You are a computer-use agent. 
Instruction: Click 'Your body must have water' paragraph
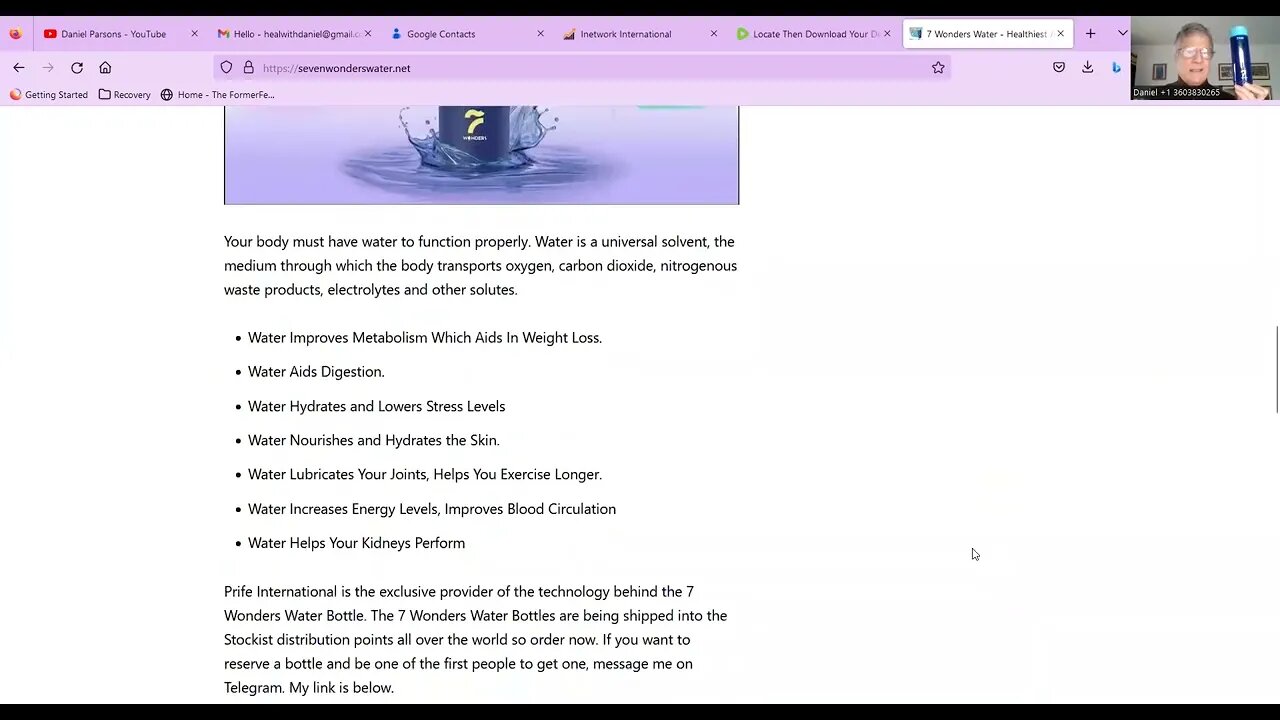pyautogui.click(x=480, y=265)
